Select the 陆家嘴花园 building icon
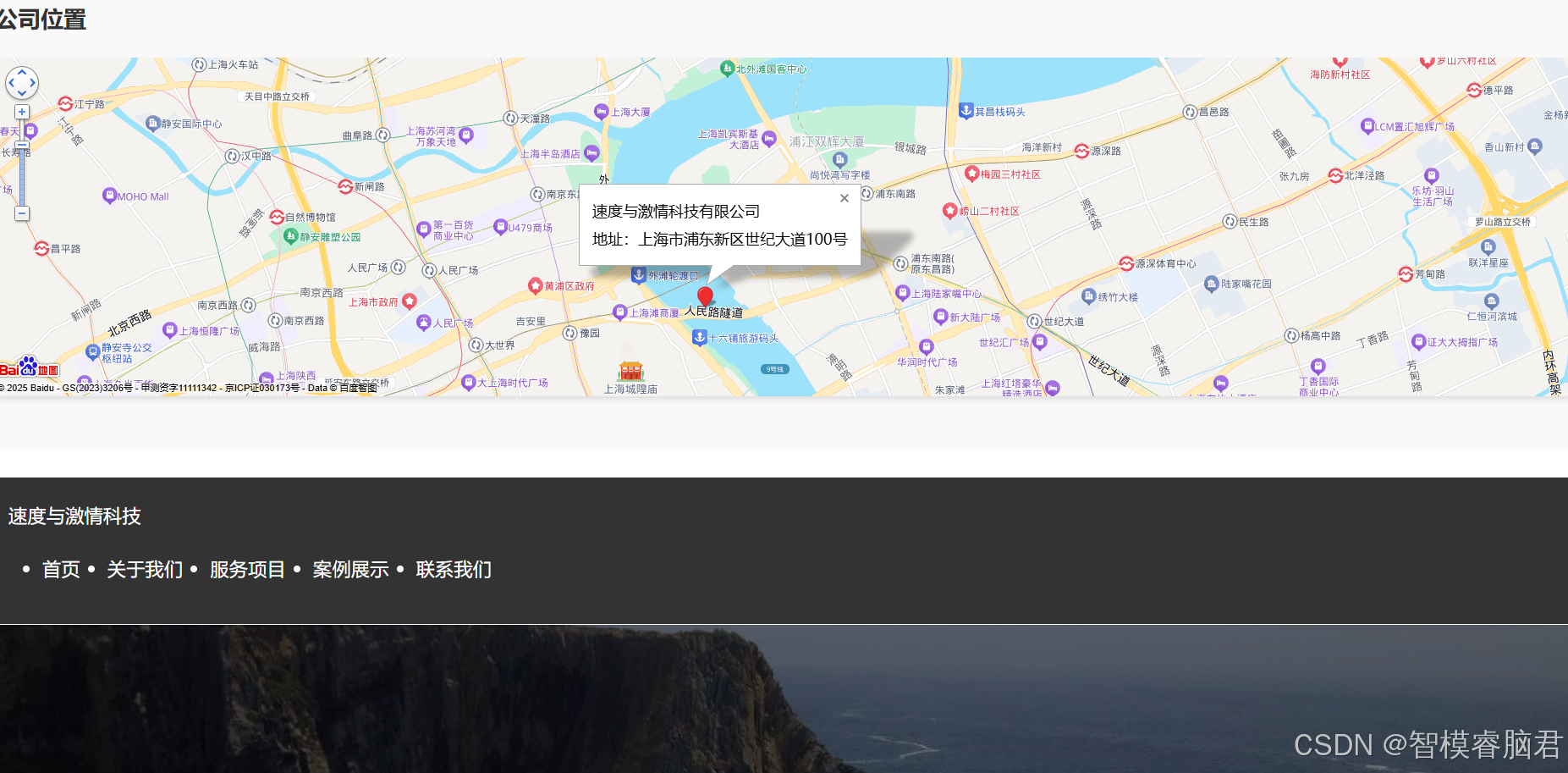The width and height of the screenshot is (1568, 773). pos(1212,284)
